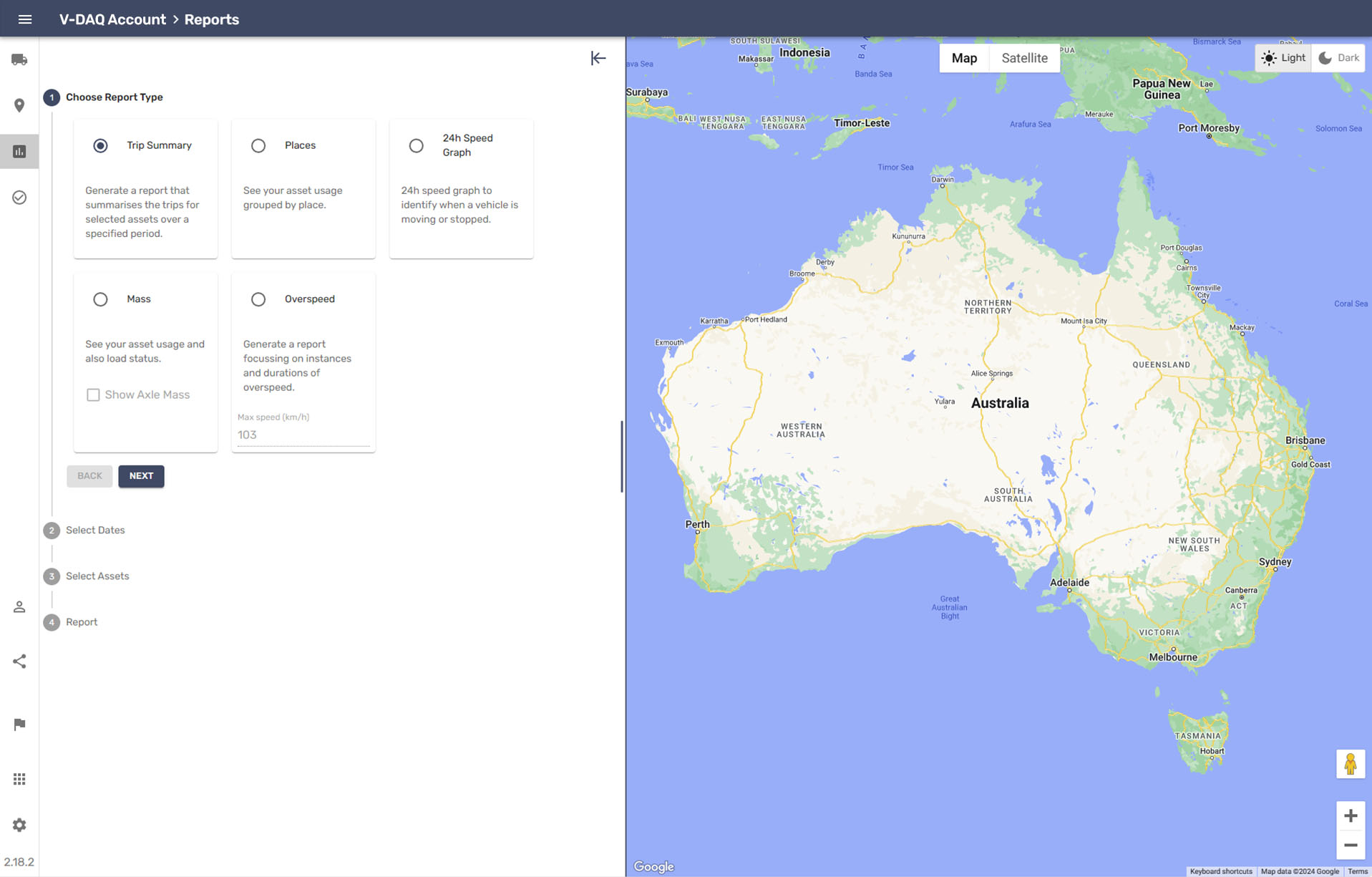Click the Adelaide label on the map

[1069, 582]
